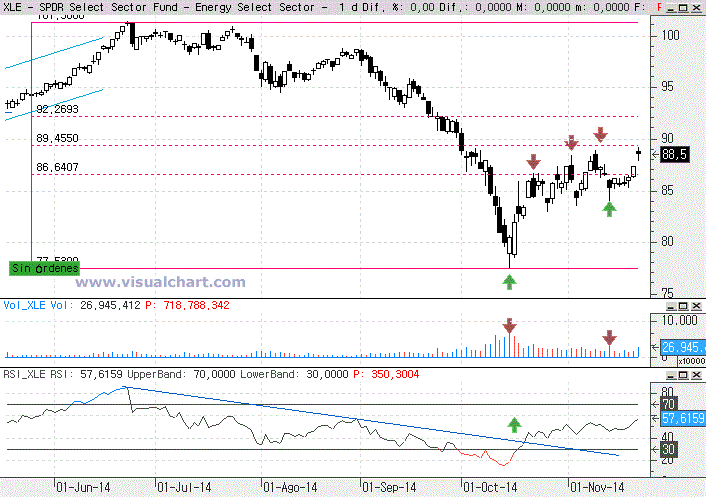Click the RSI upper band 70 tag
This screenshot has height=497, width=706.
[668, 404]
